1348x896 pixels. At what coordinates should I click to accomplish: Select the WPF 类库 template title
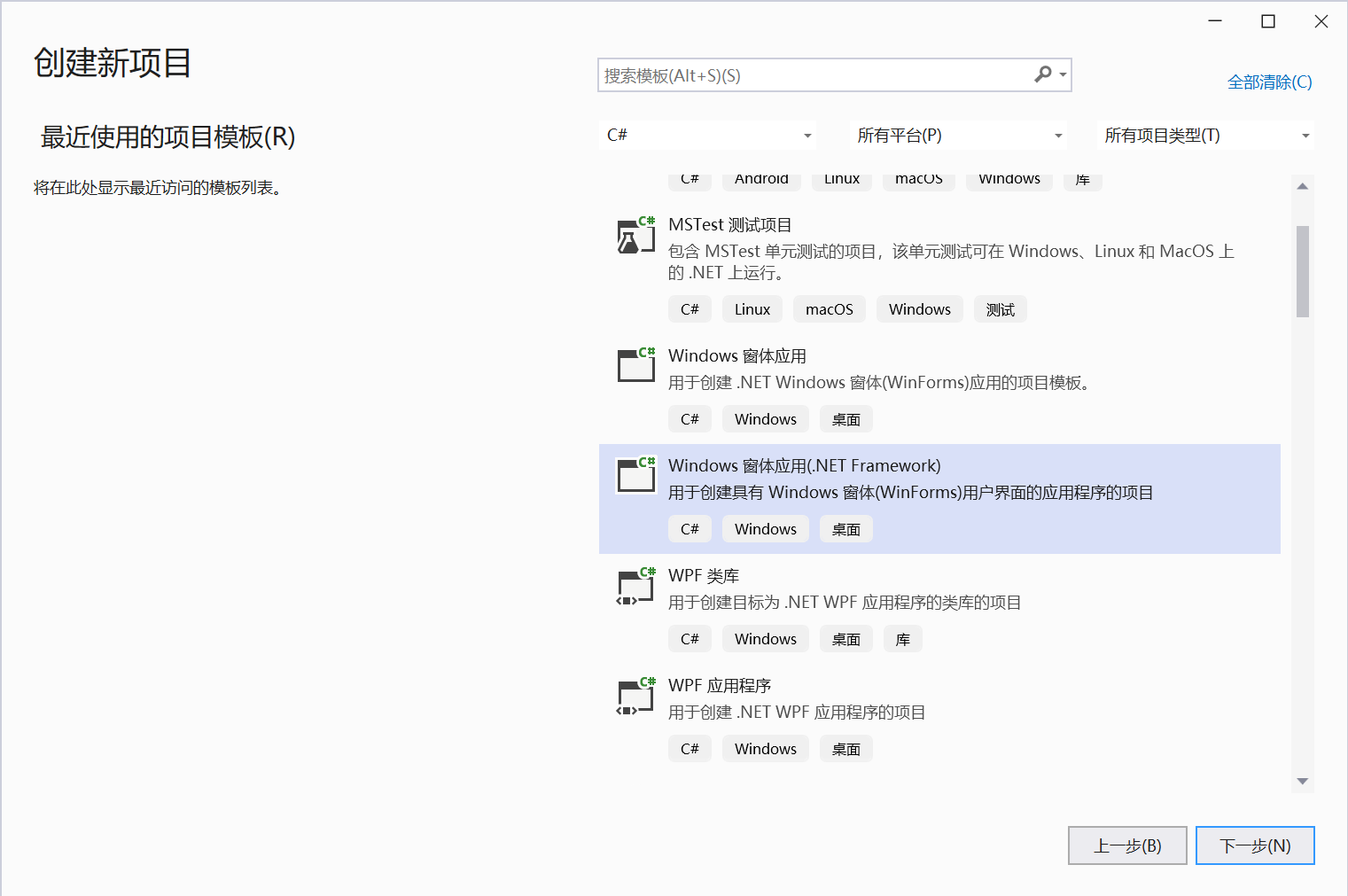click(x=704, y=576)
